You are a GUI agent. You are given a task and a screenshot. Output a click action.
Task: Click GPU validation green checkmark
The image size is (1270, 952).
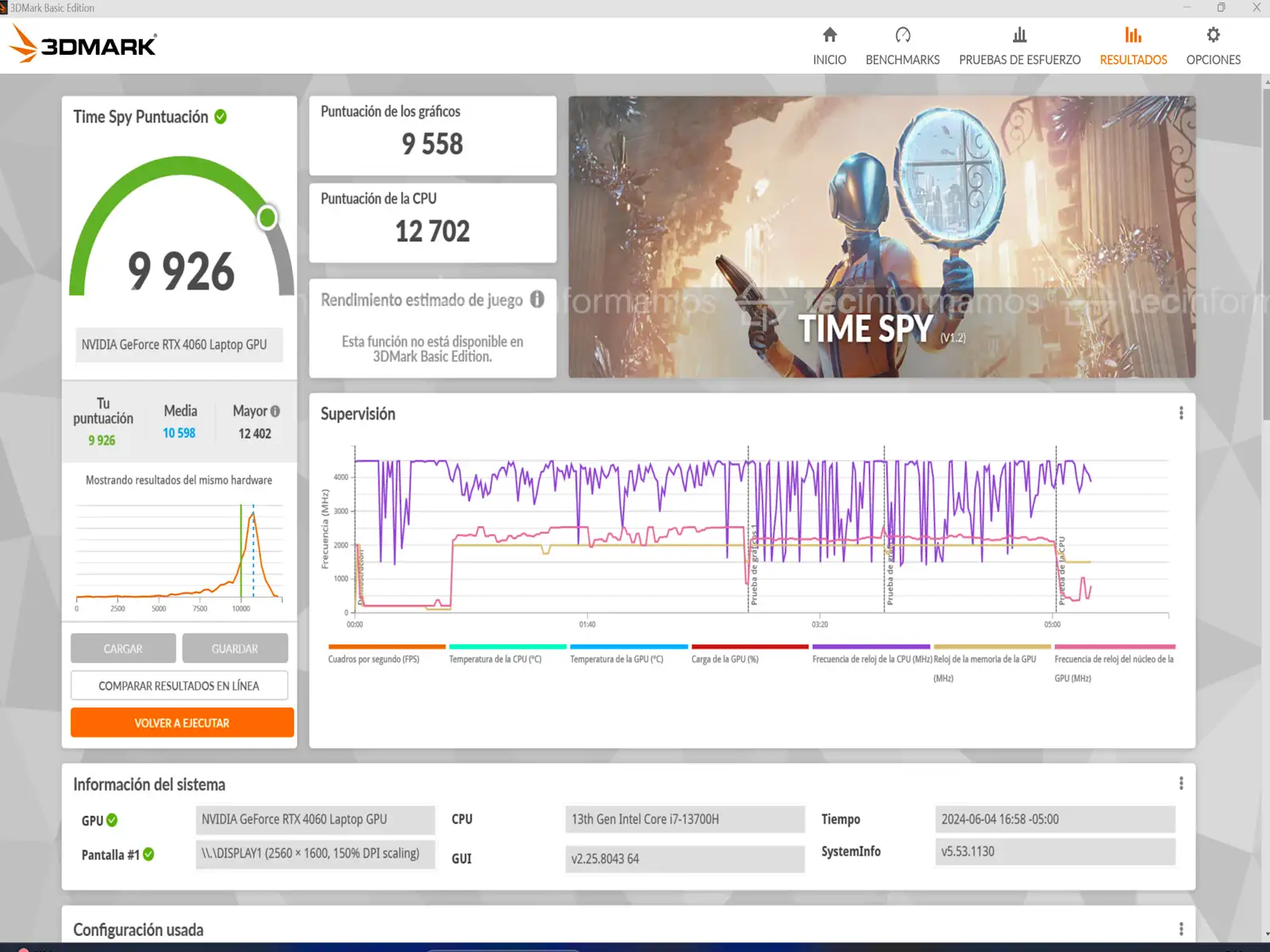tap(112, 820)
